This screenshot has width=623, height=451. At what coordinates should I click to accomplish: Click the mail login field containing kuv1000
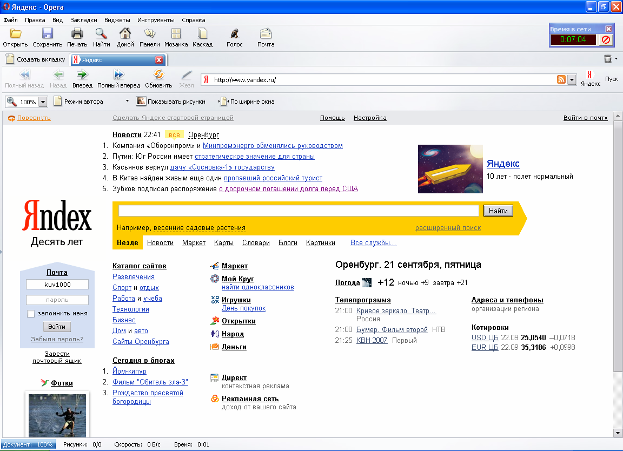pos(57,285)
